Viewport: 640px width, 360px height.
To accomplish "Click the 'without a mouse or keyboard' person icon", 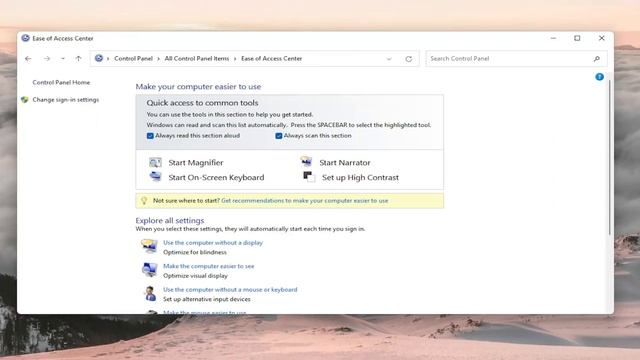I will (150, 293).
